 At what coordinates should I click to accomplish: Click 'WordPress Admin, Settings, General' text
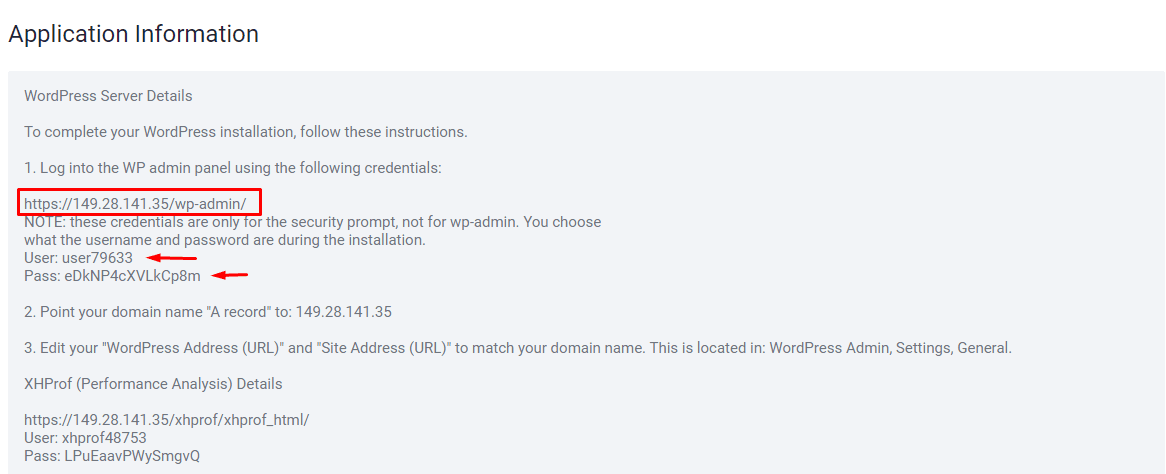tap(891, 348)
